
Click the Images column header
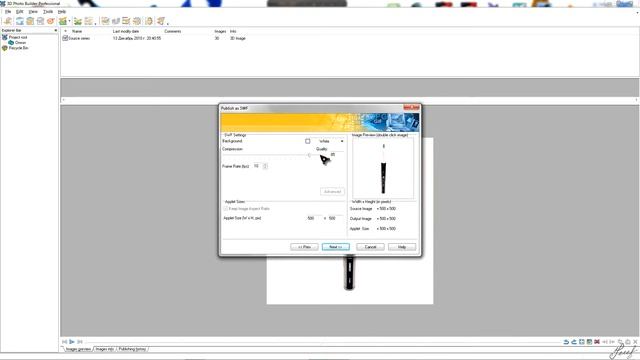point(220,31)
